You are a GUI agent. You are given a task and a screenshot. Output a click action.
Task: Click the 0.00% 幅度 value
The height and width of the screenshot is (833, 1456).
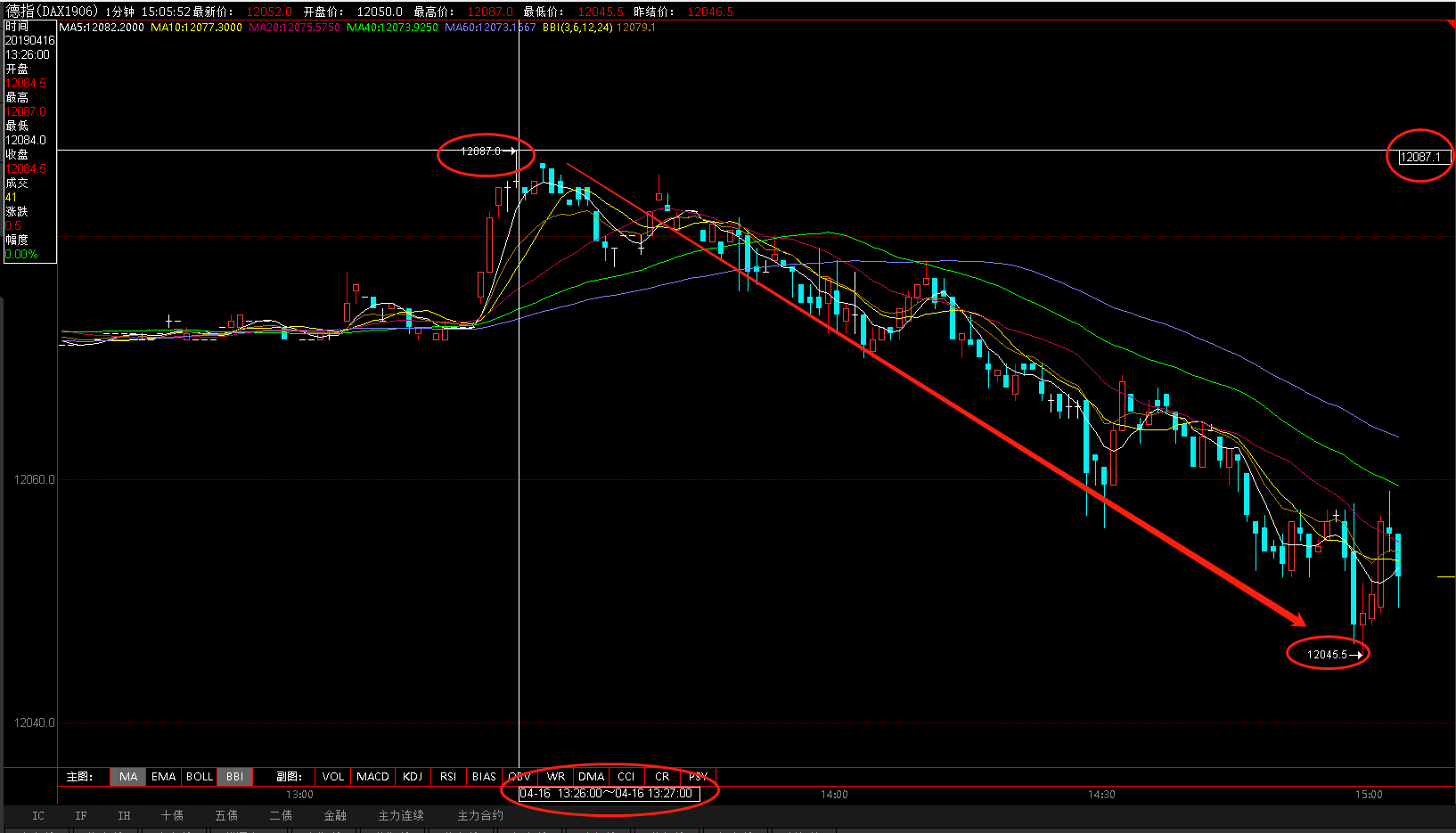(21, 254)
